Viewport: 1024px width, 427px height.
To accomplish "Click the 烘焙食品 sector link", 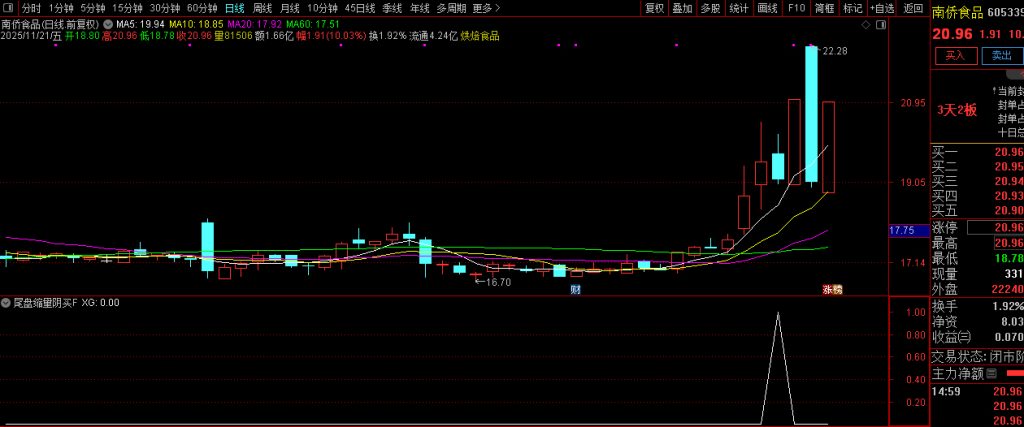I will click(x=480, y=36).
